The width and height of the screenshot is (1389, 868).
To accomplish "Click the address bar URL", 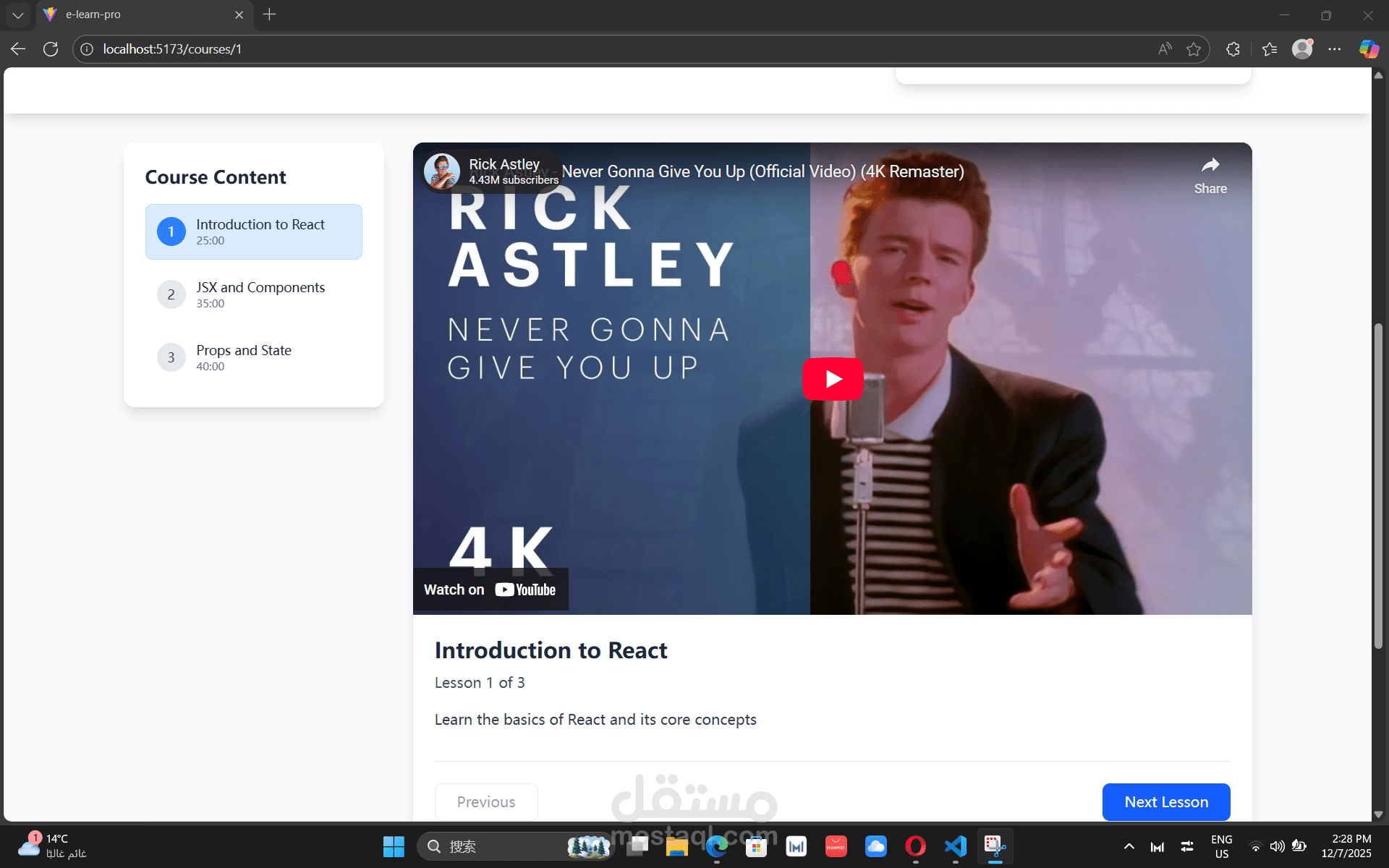I will 172,49.
